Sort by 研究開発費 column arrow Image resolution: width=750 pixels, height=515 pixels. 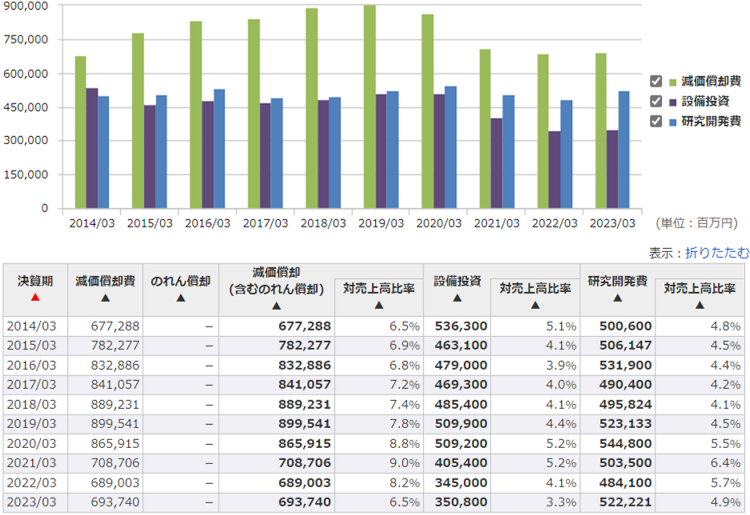[617, 298]
